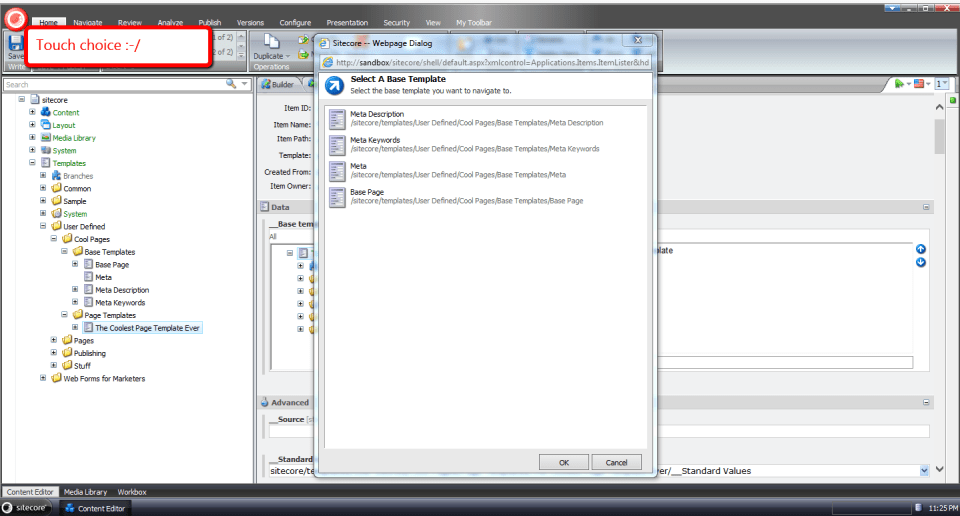Click the editor vertical scrollbar down arrow
Image resolution: width=960 pixels, height=516 pixels.
pos(939,469)
